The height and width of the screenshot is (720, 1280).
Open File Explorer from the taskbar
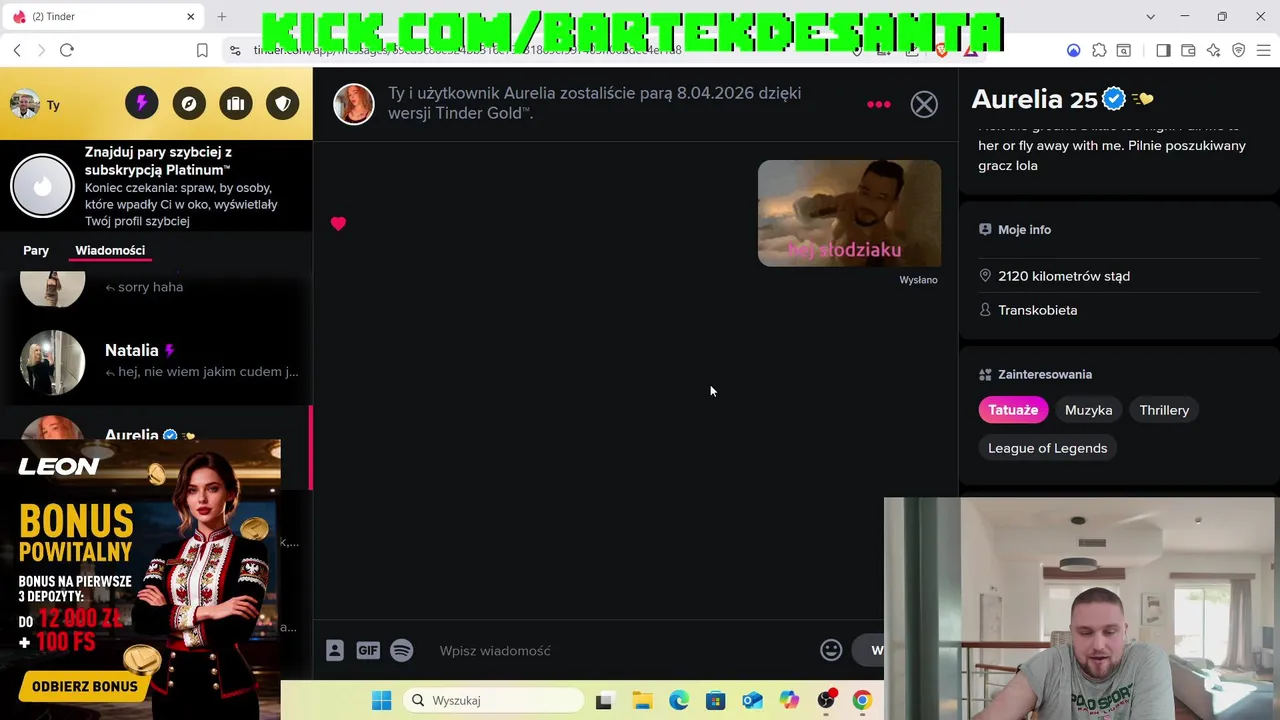click(x=641, y=701)
